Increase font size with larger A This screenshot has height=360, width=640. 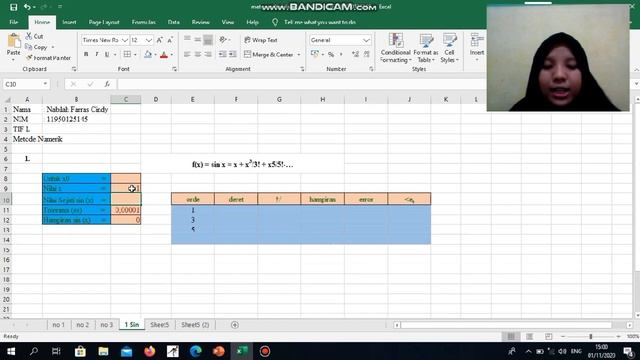[160, 40]
